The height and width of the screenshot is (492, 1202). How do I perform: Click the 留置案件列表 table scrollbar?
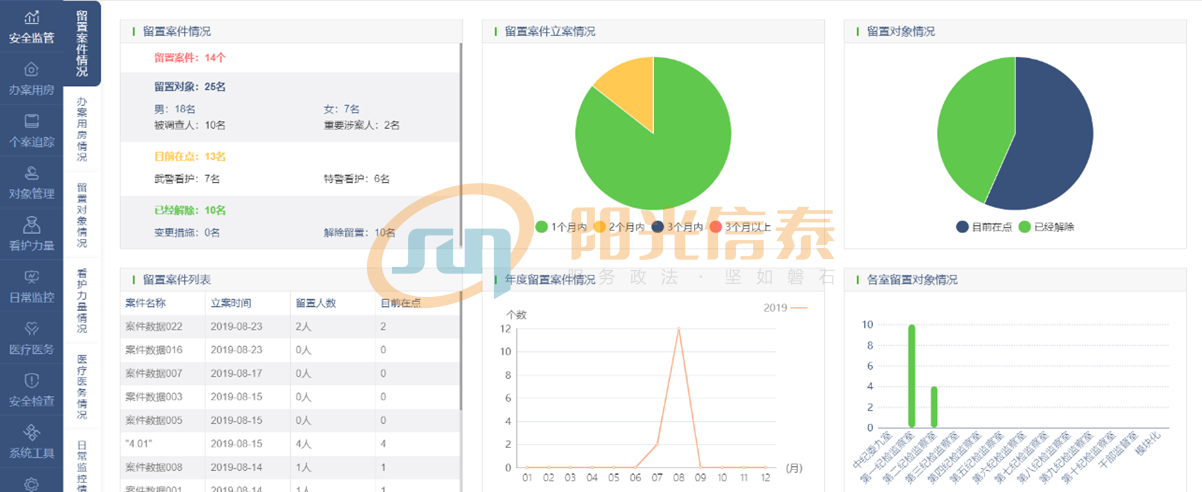point(461,350)
